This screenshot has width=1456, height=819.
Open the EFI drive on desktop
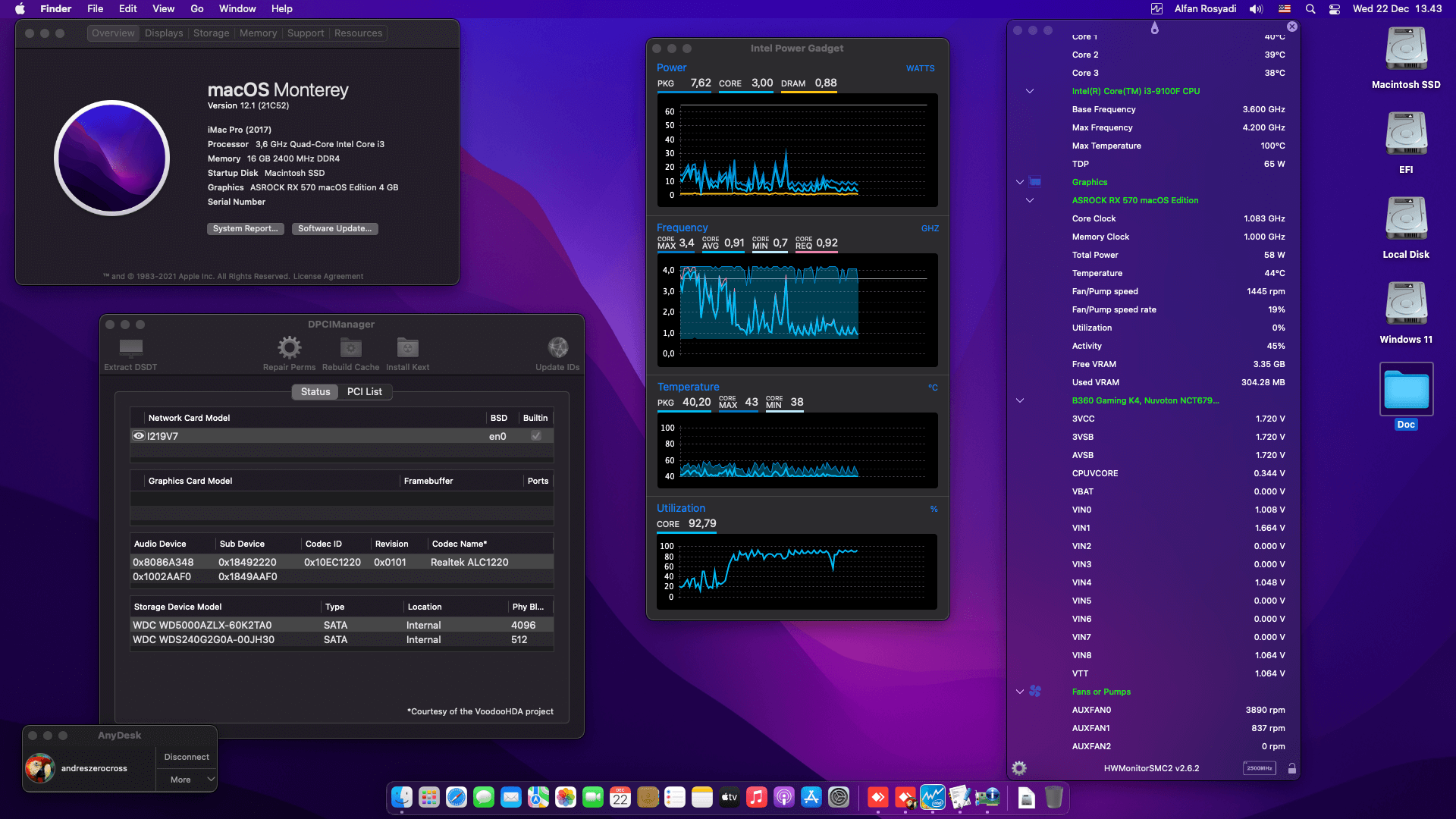coord(1406,134)
